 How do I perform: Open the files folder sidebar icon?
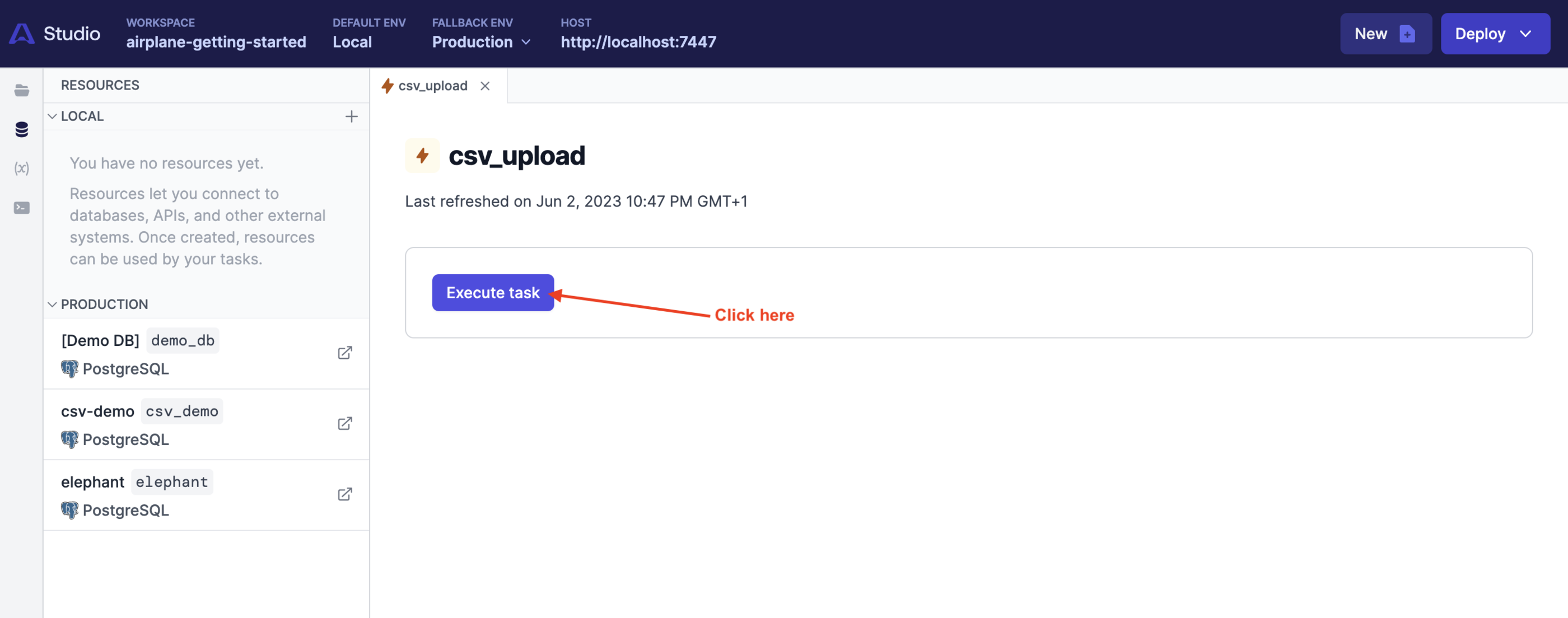21,91
